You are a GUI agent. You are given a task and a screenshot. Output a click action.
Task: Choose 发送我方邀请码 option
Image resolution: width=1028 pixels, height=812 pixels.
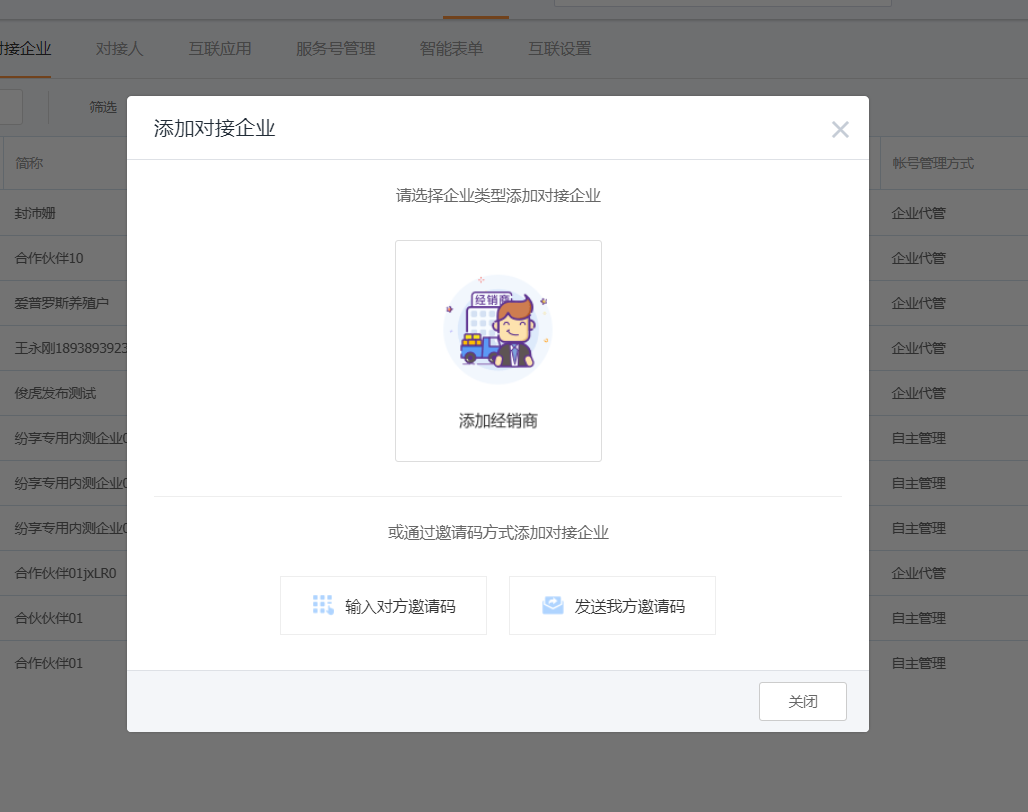click(x=612, y=606)
